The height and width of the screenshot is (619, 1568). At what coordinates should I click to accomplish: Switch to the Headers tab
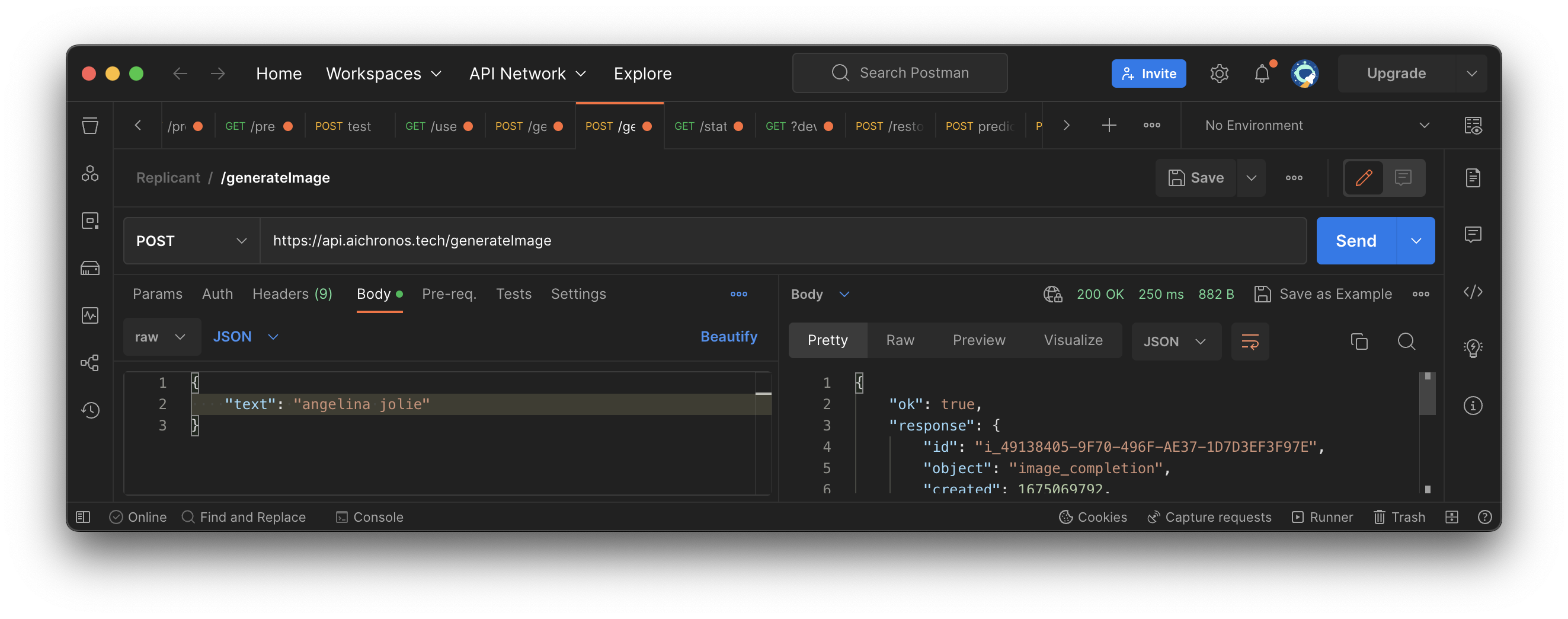[292, 293]
